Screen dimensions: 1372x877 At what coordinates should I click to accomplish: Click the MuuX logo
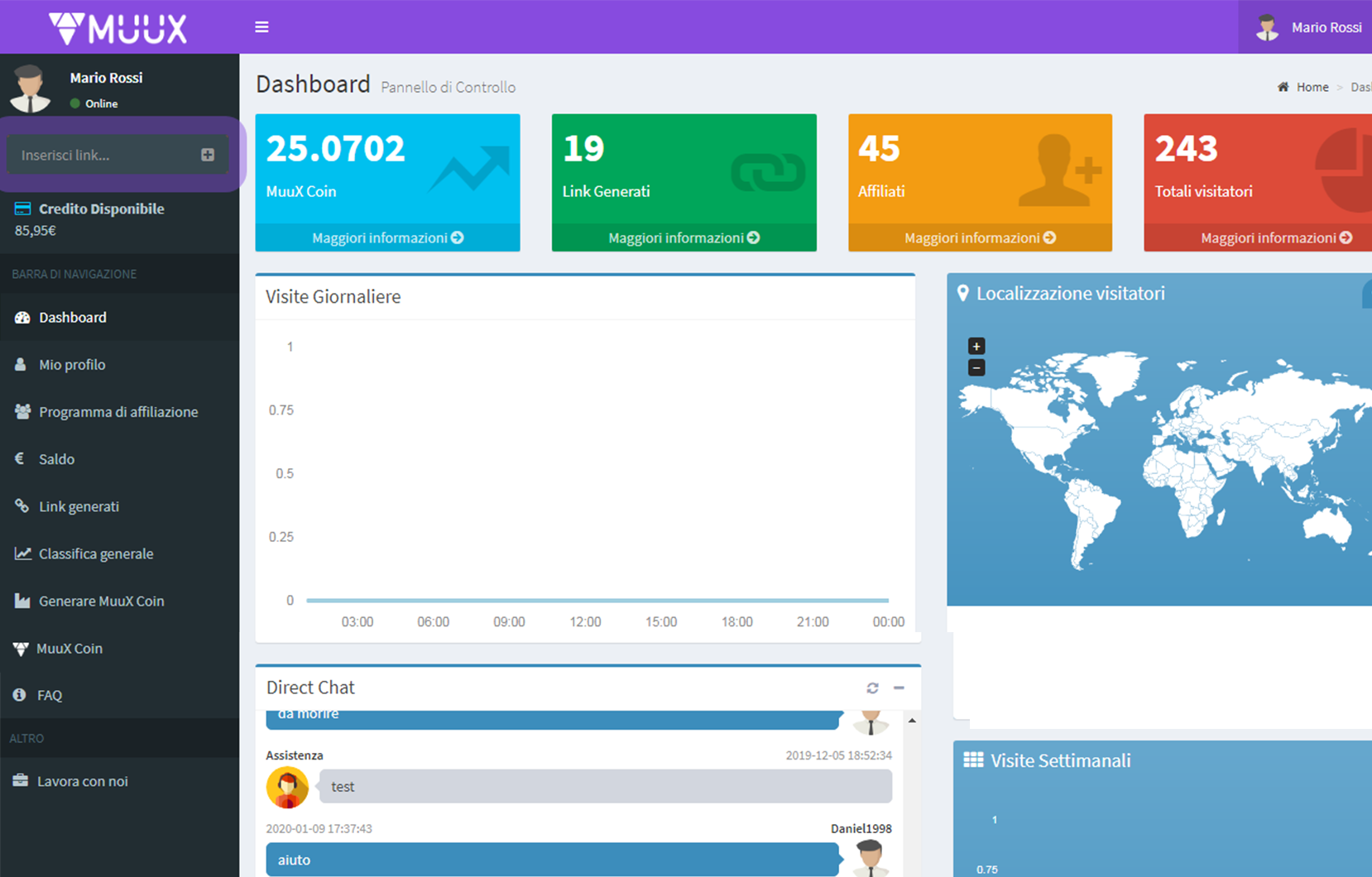[118, 28]
